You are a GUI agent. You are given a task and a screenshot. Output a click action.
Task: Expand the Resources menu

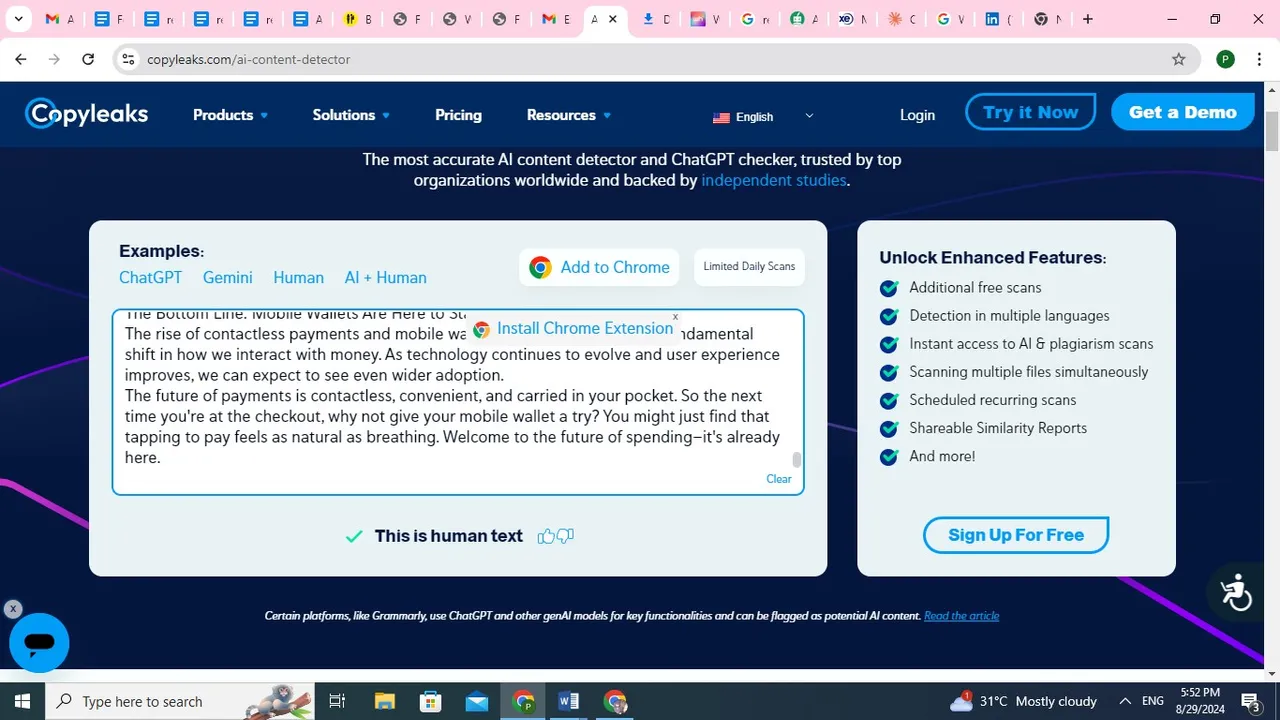(569, 115)
